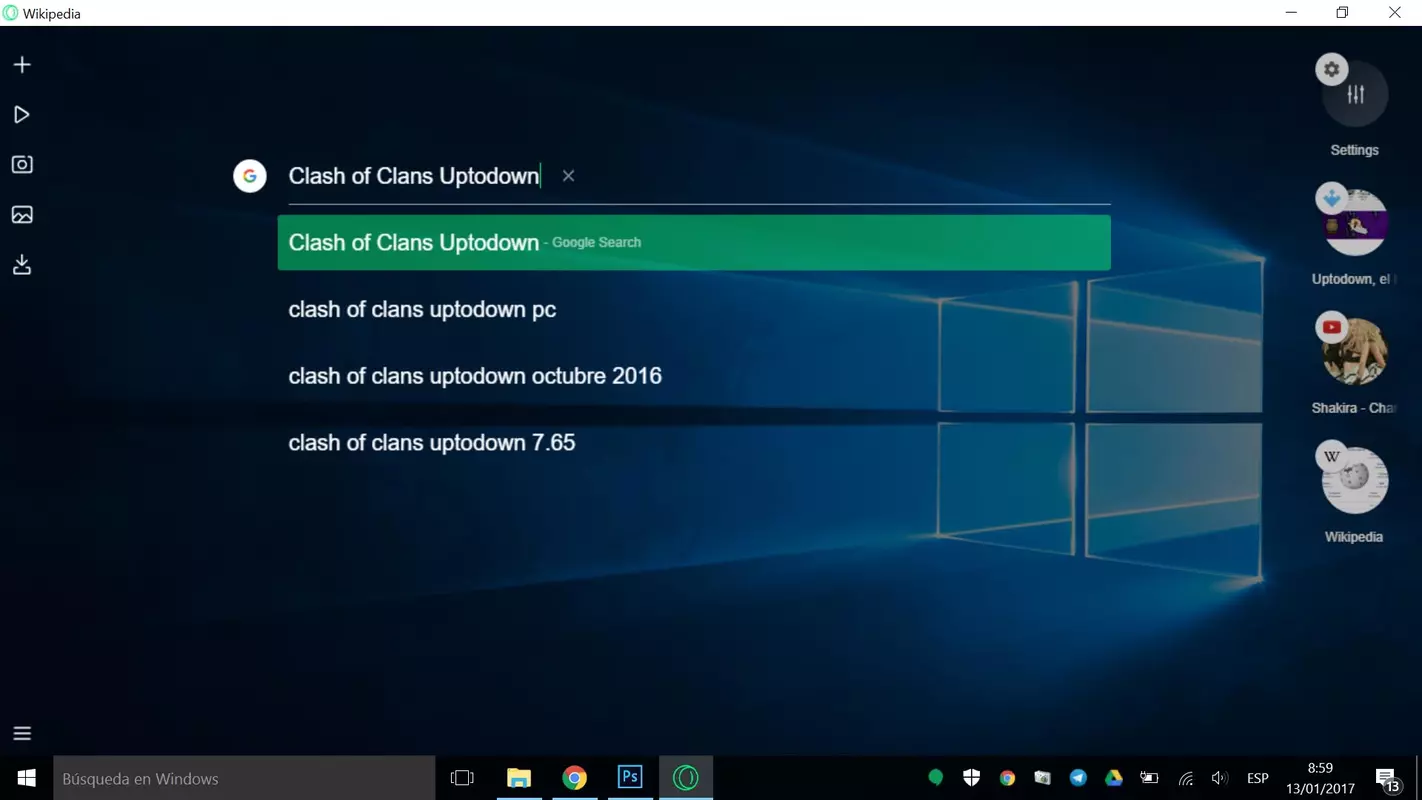1422x800 pixels.
Task: Open the hamburger menu at bottom left
Action: pyautogui.click(x=22, y=734)
